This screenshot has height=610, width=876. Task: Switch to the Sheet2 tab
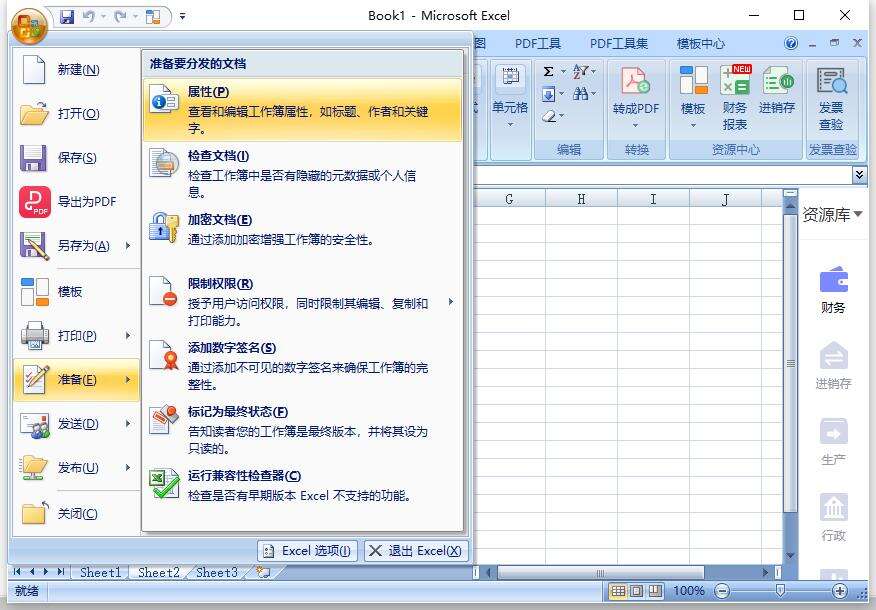tap(159, 573)
